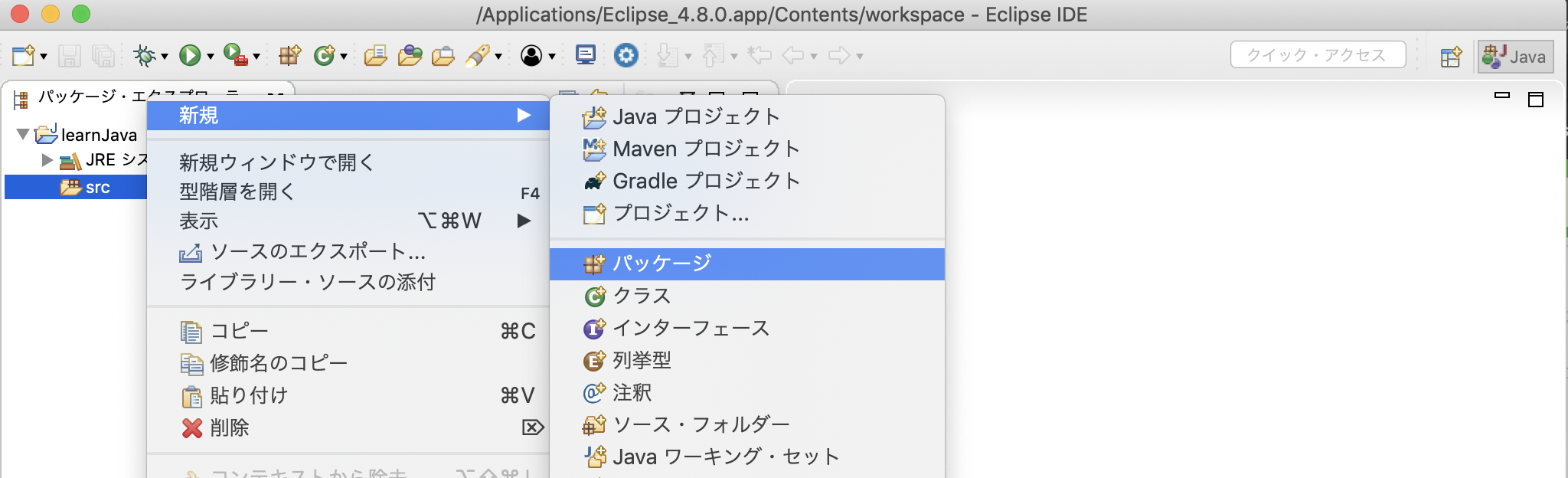Viewport: 1568px width, 478px height.
Task: Click the Debug bug icon
Action: pos(144,55)
